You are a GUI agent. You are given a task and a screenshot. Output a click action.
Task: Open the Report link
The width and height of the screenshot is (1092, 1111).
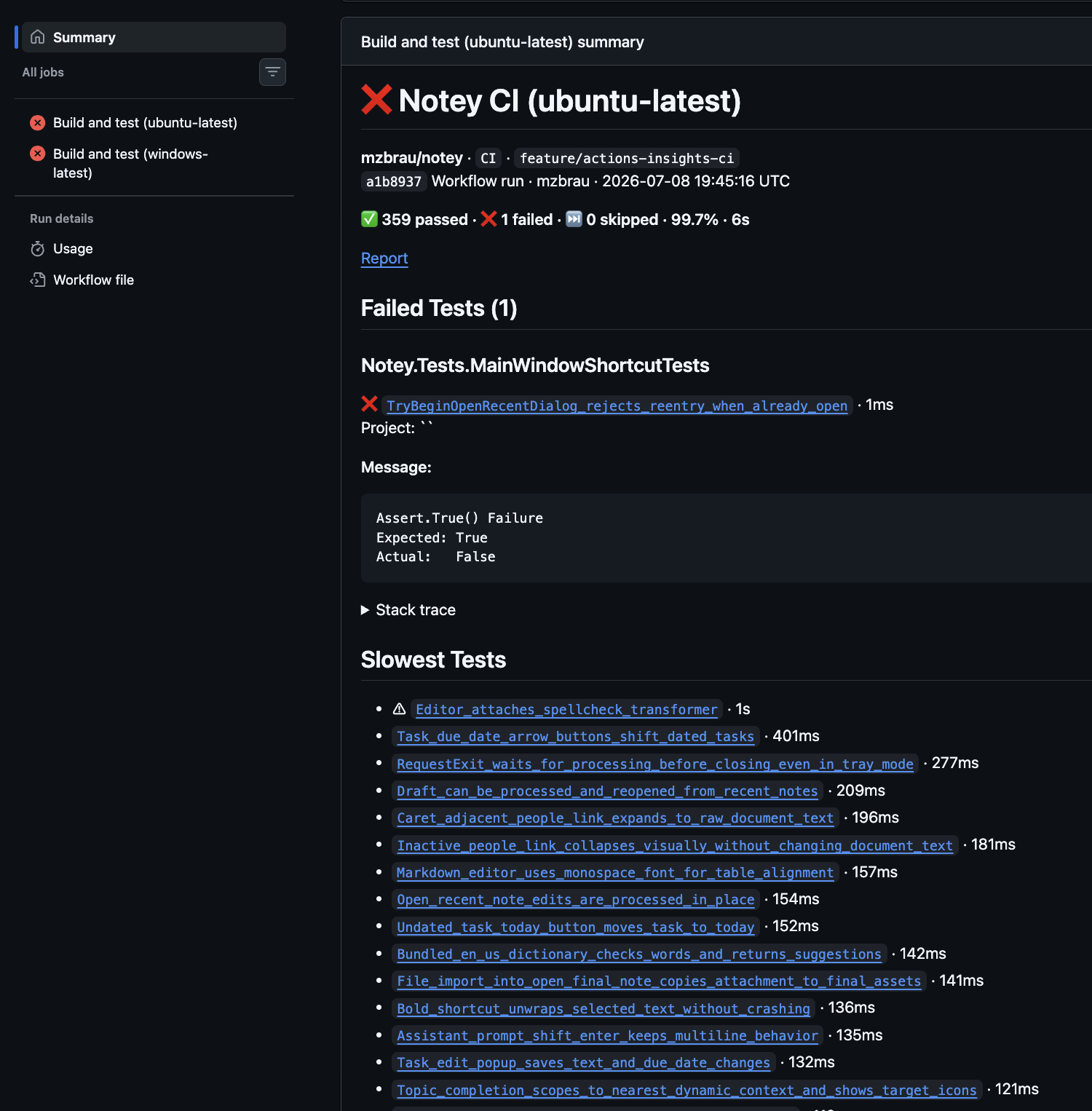[x=384, y=258]
